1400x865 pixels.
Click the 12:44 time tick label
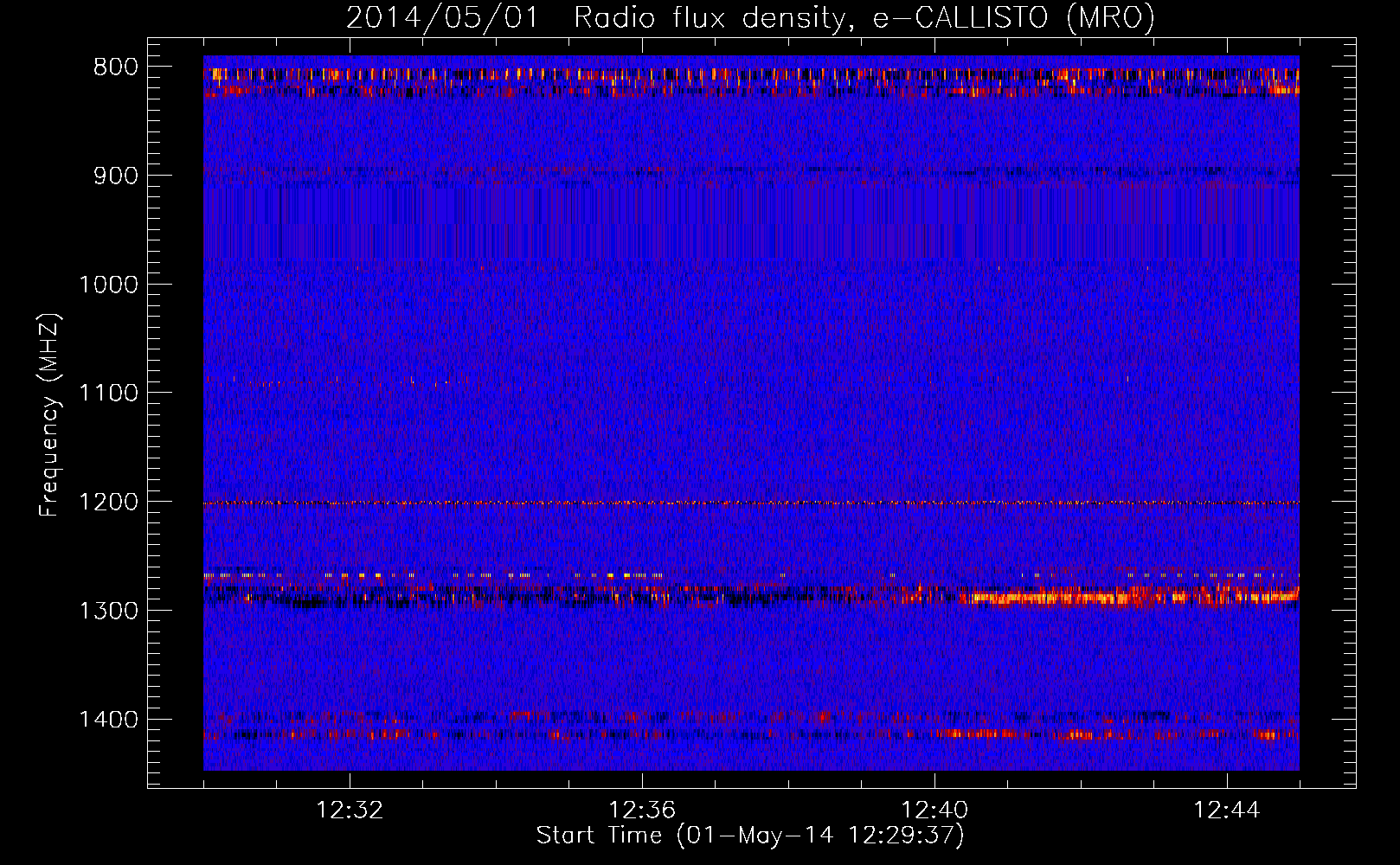[1227, 811]
